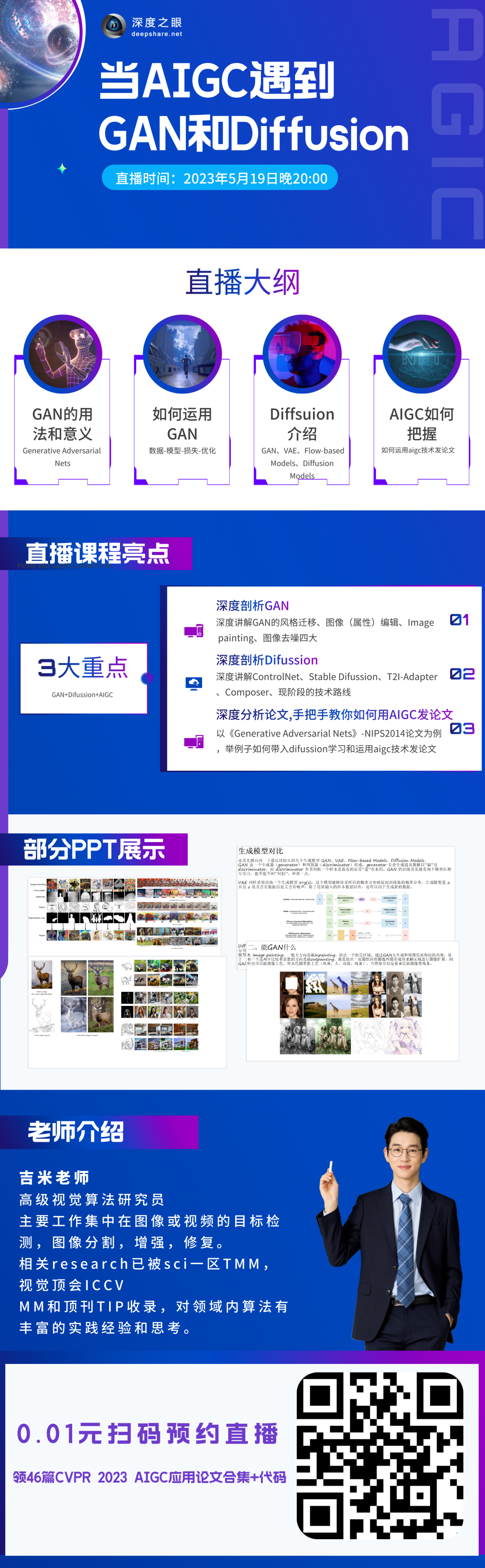Click the 直播时间 2023年5月19日 pill button
This screenshot has width=485, height=1568.
pos(220,178)
